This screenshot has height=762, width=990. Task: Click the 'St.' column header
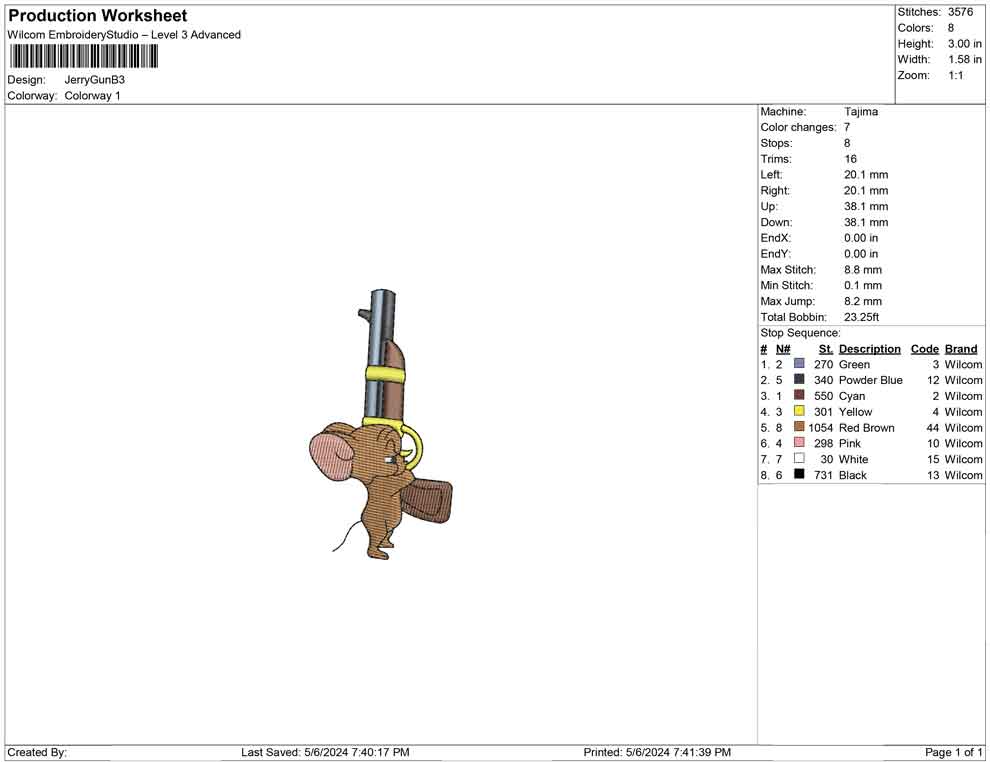tap(826, 348)
